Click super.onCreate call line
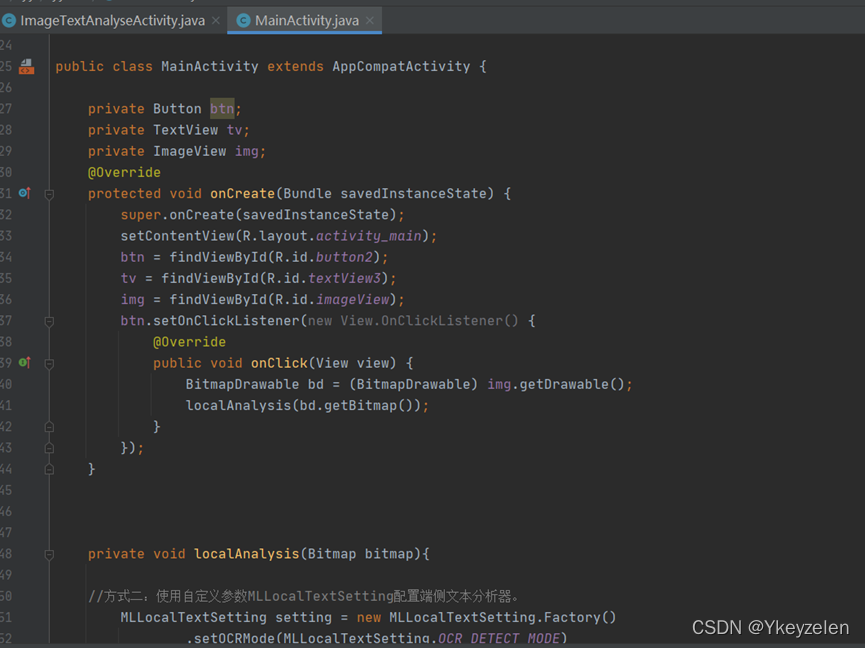This screenshot has height=648, width=865. click(263, 215)
